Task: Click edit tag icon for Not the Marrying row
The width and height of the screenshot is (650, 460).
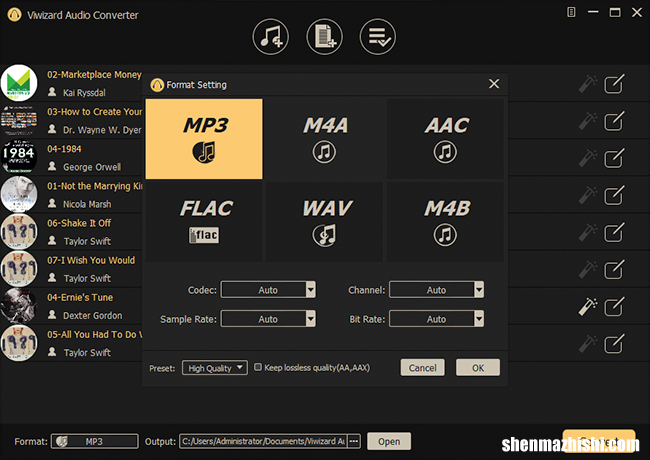Action: click(614, 195)
